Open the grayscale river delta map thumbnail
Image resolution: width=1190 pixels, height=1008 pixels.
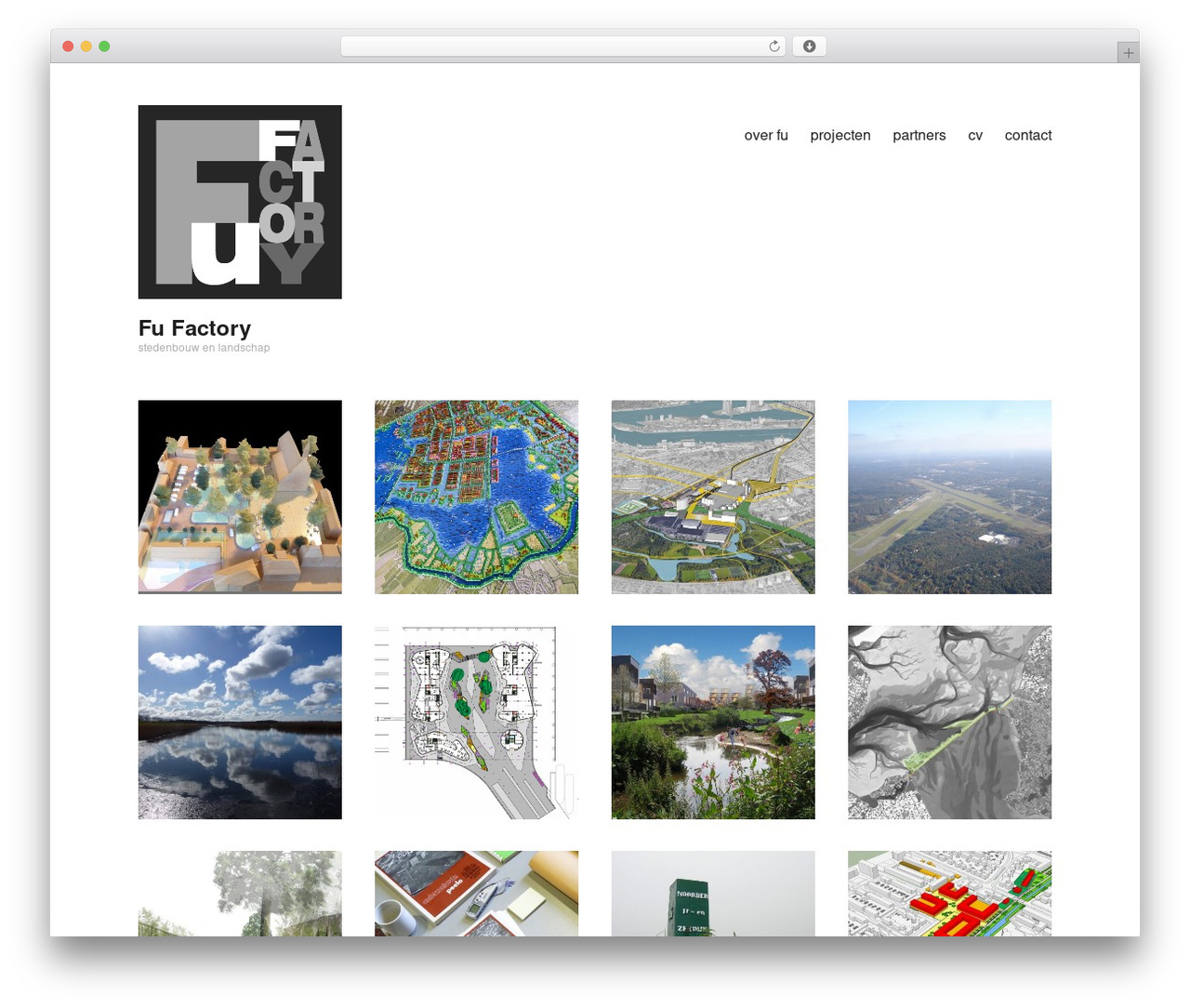tap(949, 723)
